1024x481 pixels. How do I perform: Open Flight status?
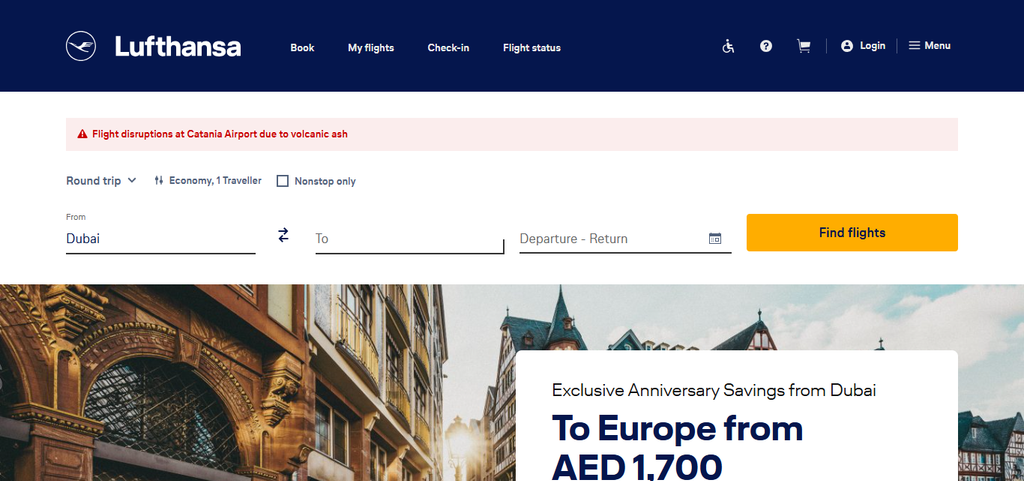532,48
